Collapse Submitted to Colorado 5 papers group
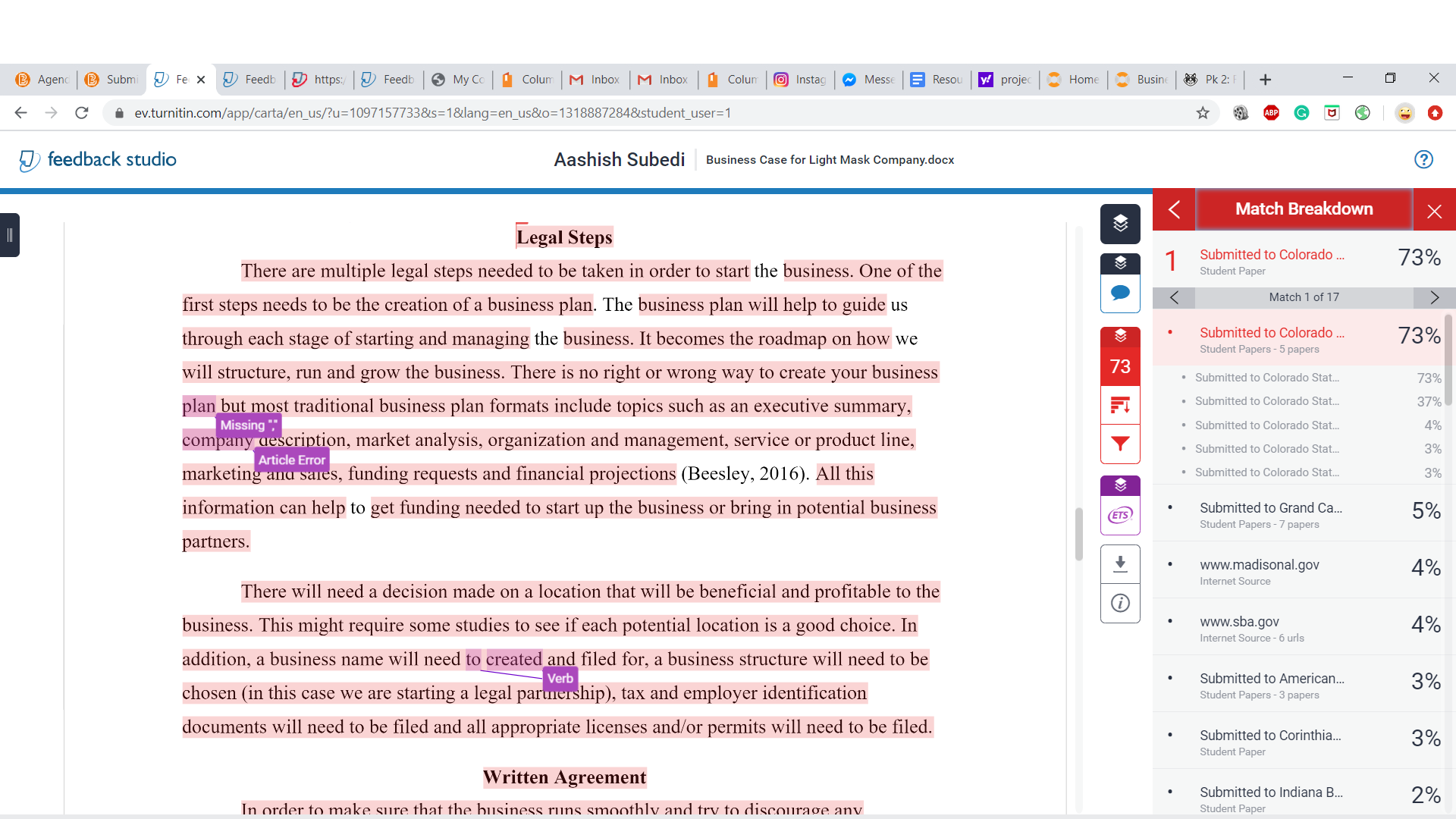The height and width of the screenshot is (819, 1456). pyautogui.click(x=1298, y=339)
